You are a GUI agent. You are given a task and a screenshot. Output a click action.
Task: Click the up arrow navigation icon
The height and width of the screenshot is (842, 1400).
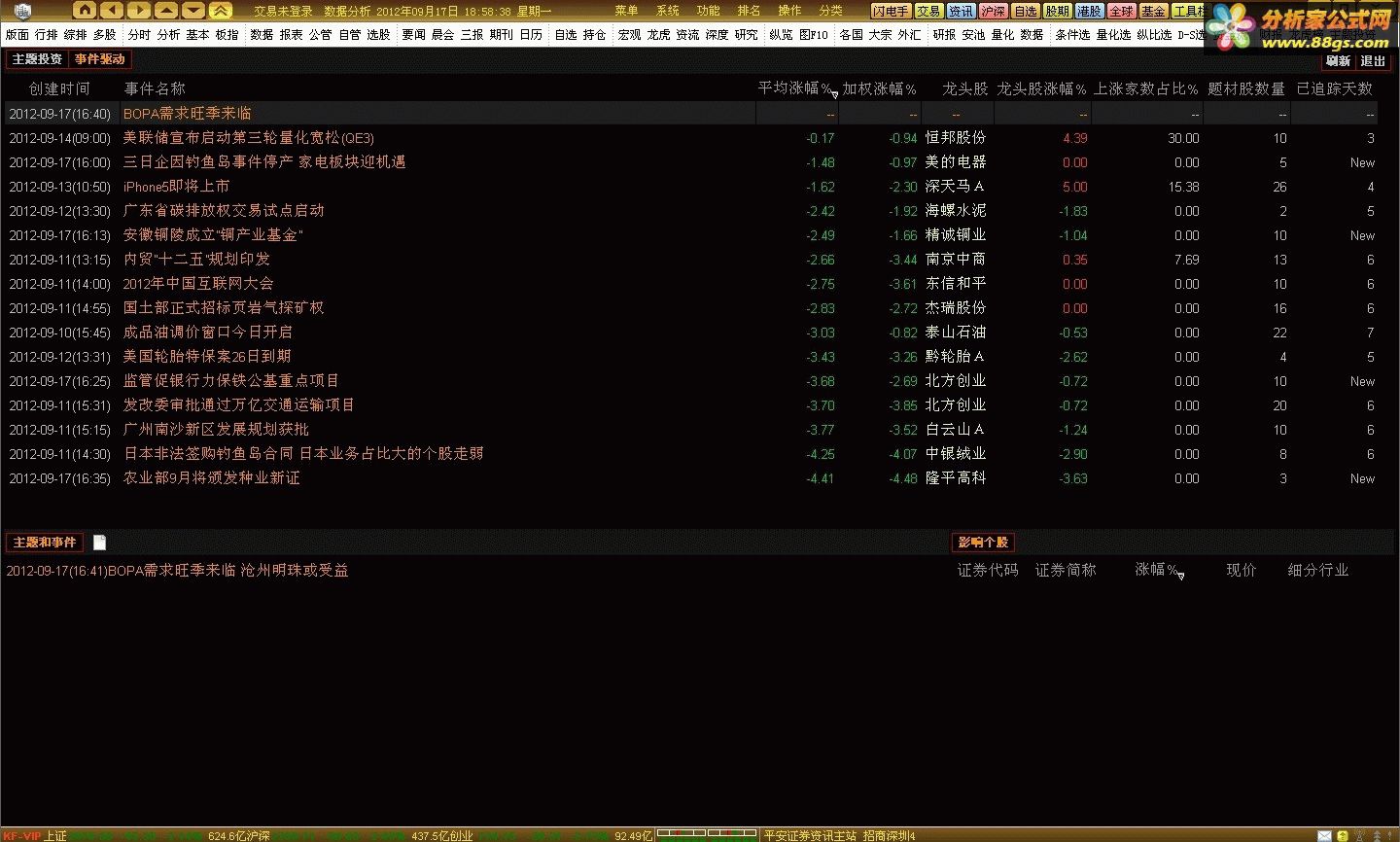(166, 11)
